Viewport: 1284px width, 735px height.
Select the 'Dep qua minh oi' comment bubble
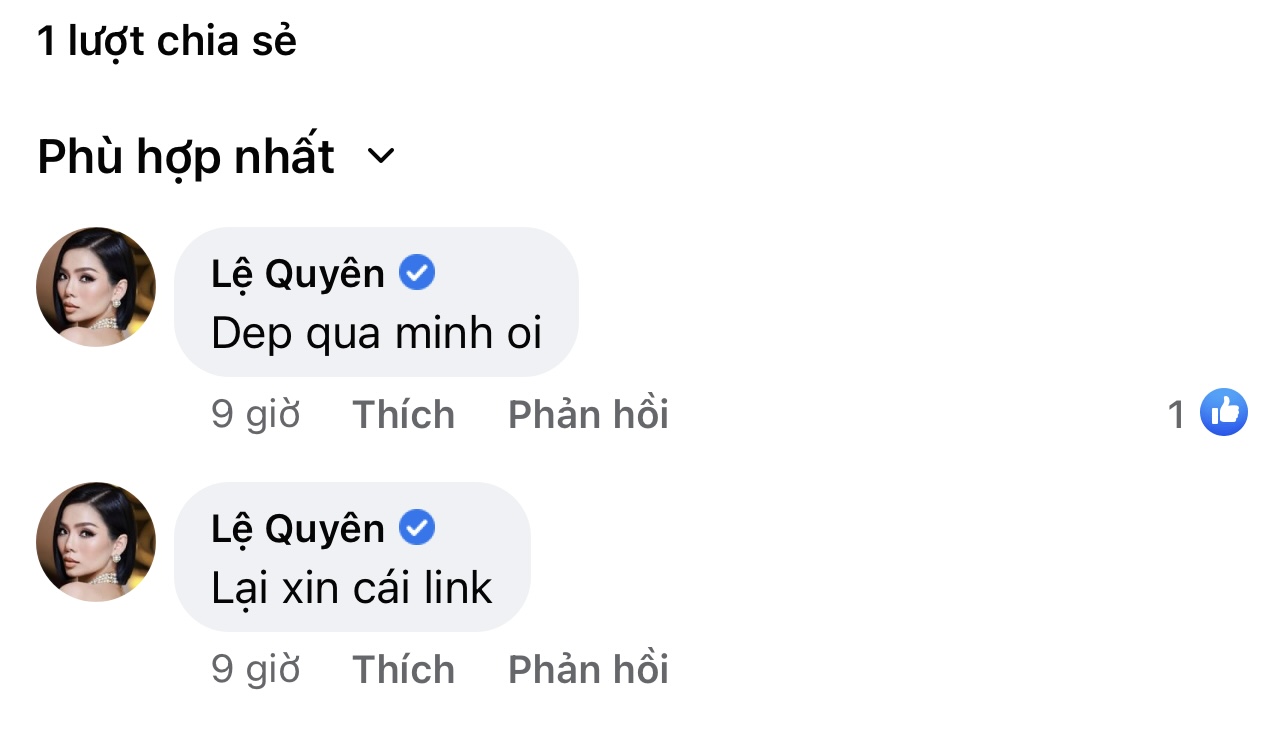pos(377,302)
